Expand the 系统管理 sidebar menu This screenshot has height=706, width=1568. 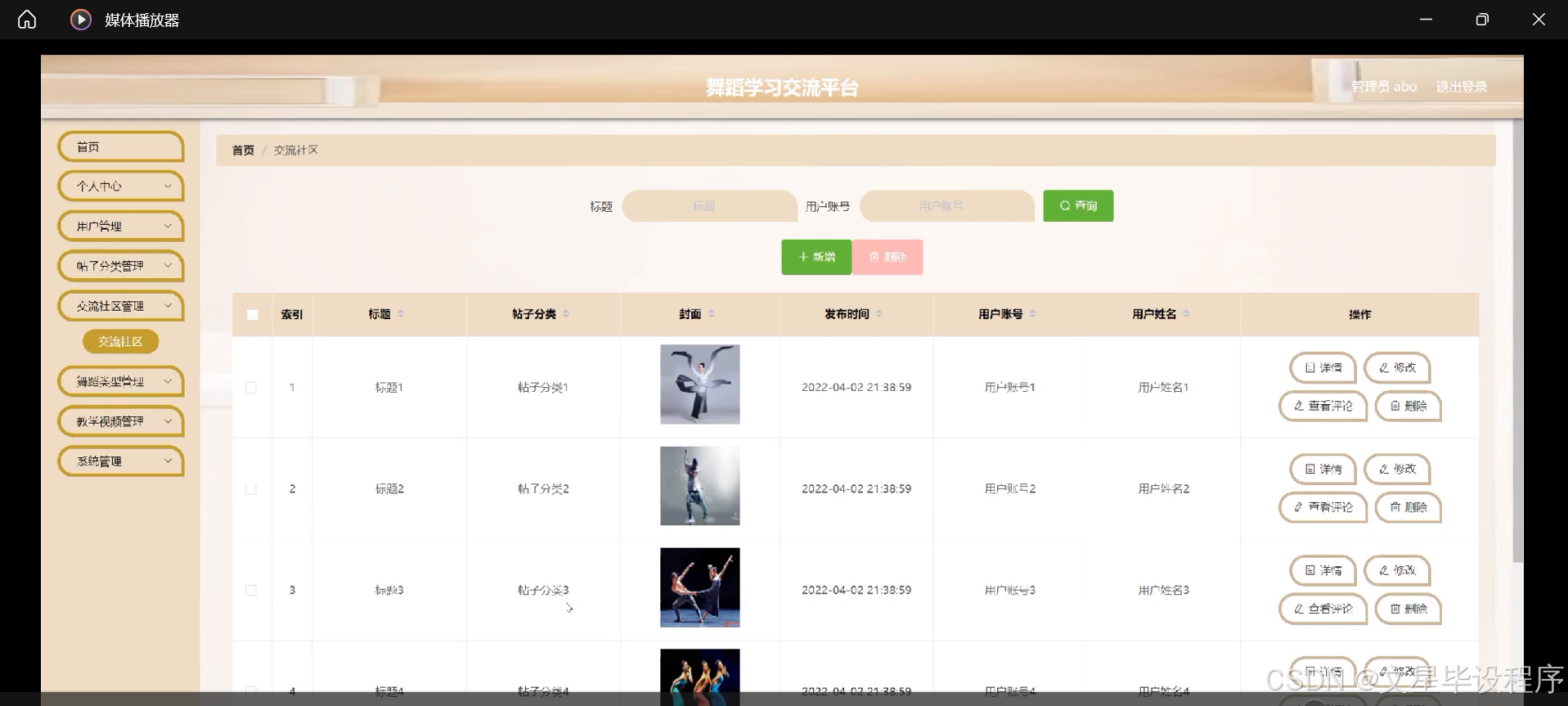pos(121,461)
